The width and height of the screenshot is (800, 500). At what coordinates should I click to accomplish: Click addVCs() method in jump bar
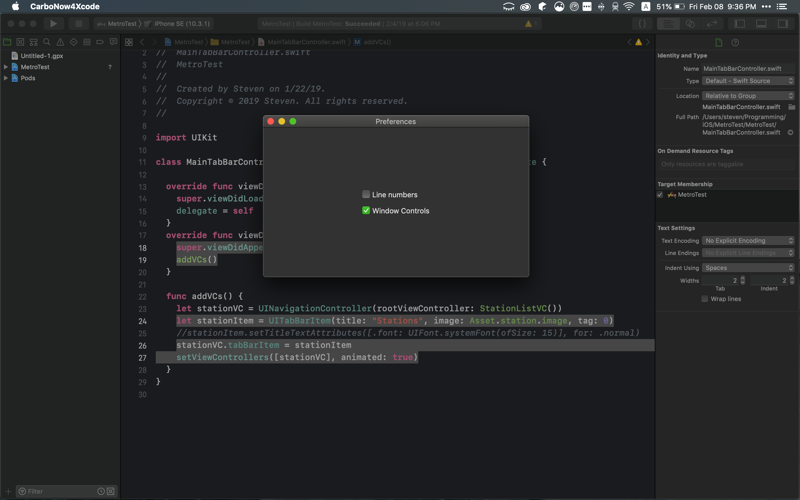tap(373, 42)
